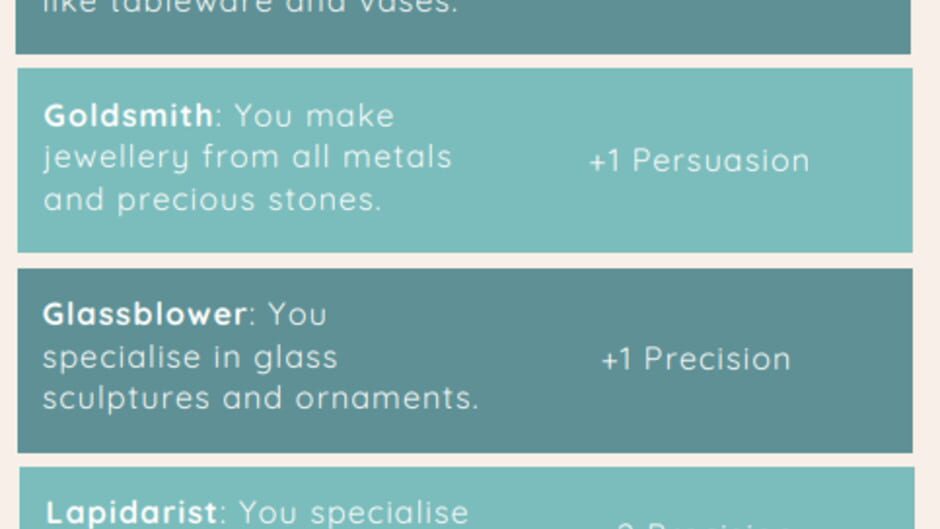Select the phrase precious stones

[x=249, y=200]
